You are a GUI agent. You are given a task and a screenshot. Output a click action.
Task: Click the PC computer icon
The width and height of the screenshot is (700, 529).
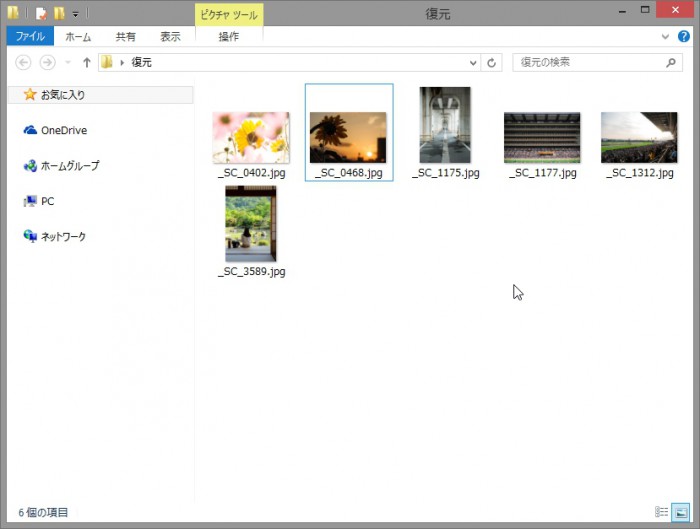click(30, 201)
